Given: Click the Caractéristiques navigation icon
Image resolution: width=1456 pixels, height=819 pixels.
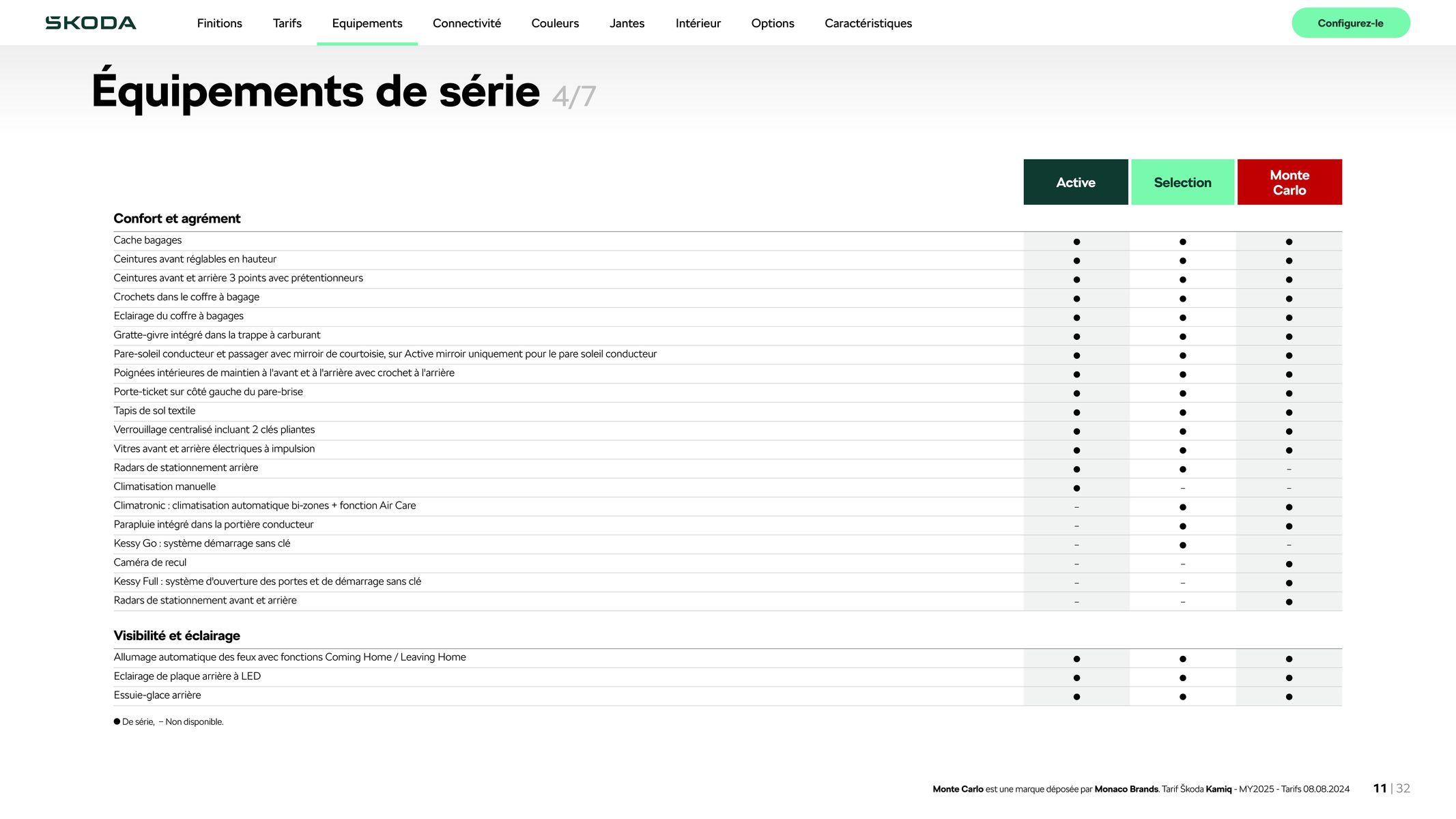Looking at the screenshot, I should pos(868,23).
